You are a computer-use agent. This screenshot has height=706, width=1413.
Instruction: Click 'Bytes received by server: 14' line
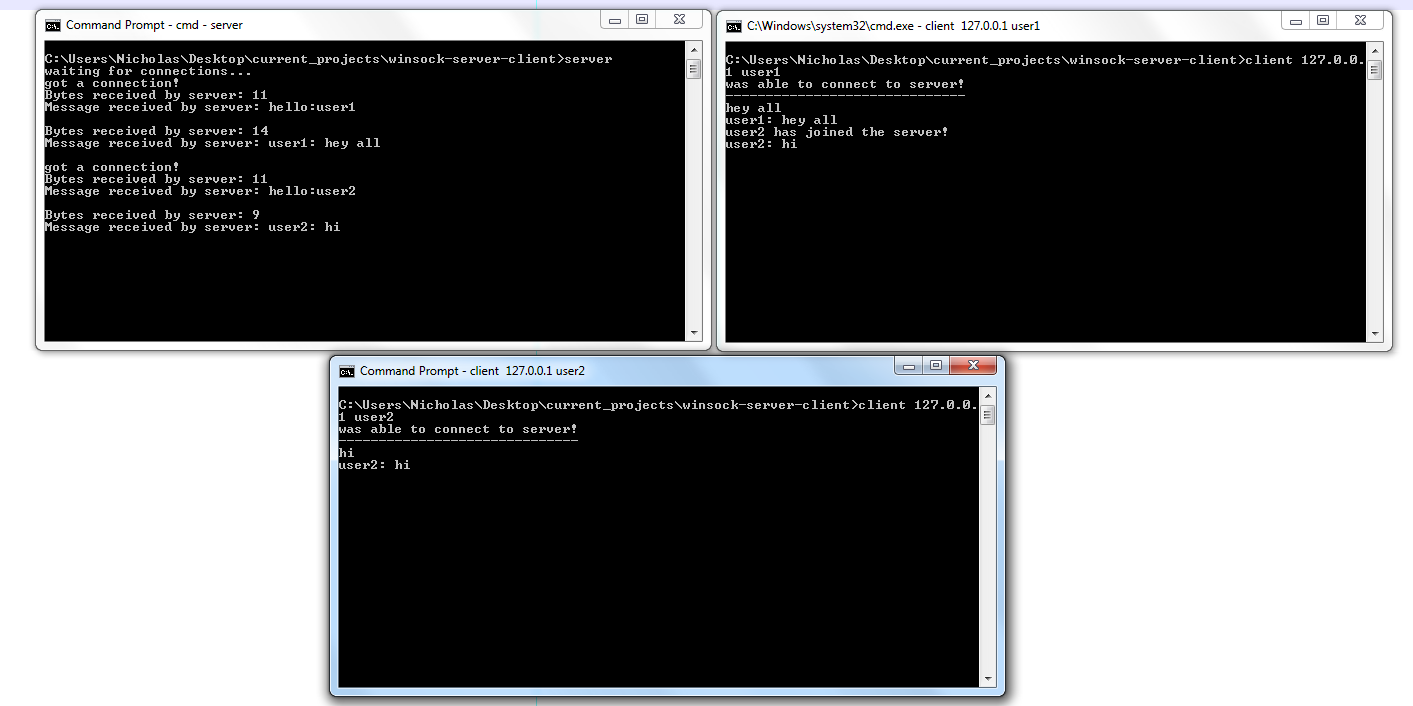[156, 131]
